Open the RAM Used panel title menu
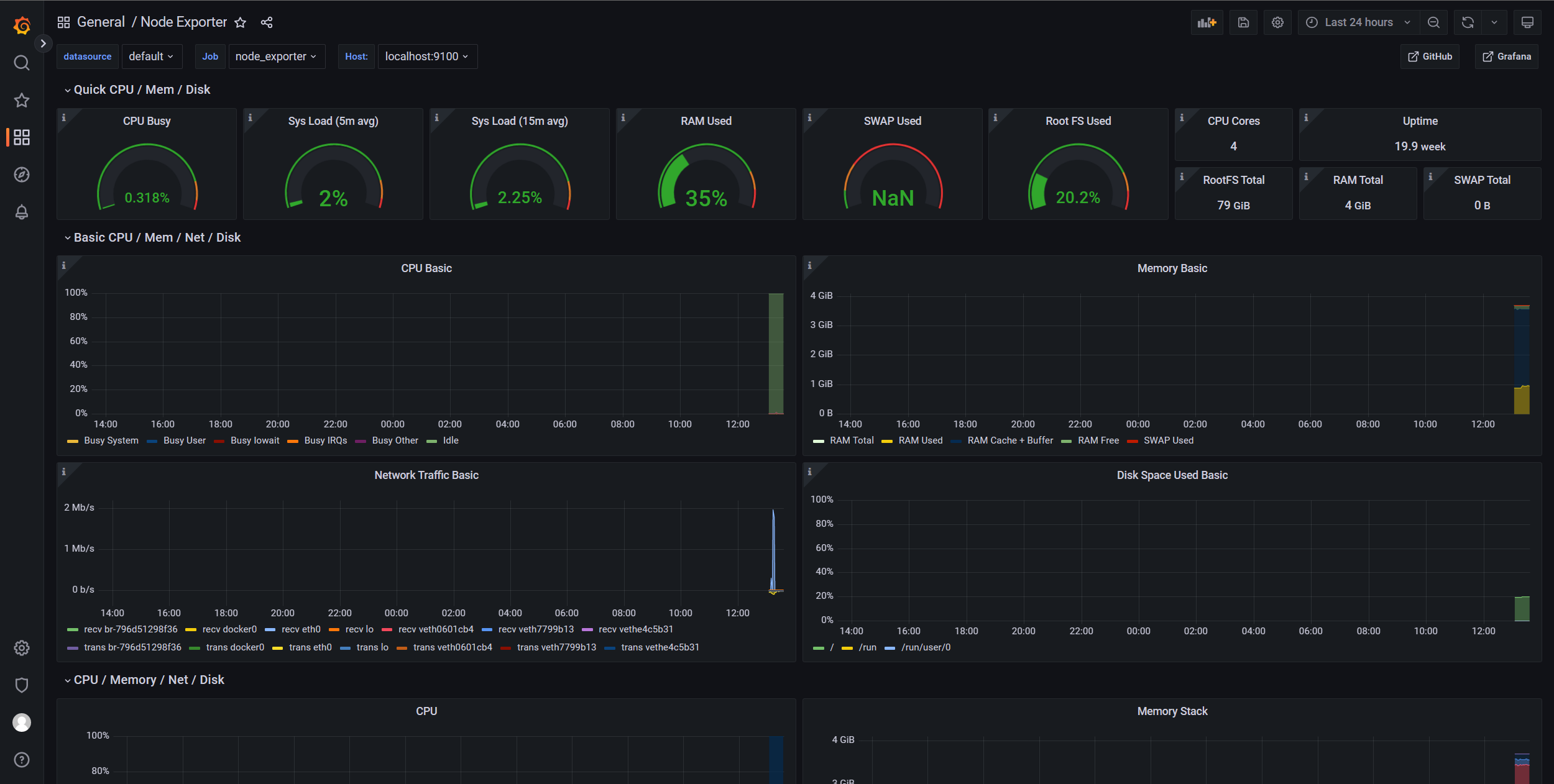1554x784 pixels. click(706, 121)
